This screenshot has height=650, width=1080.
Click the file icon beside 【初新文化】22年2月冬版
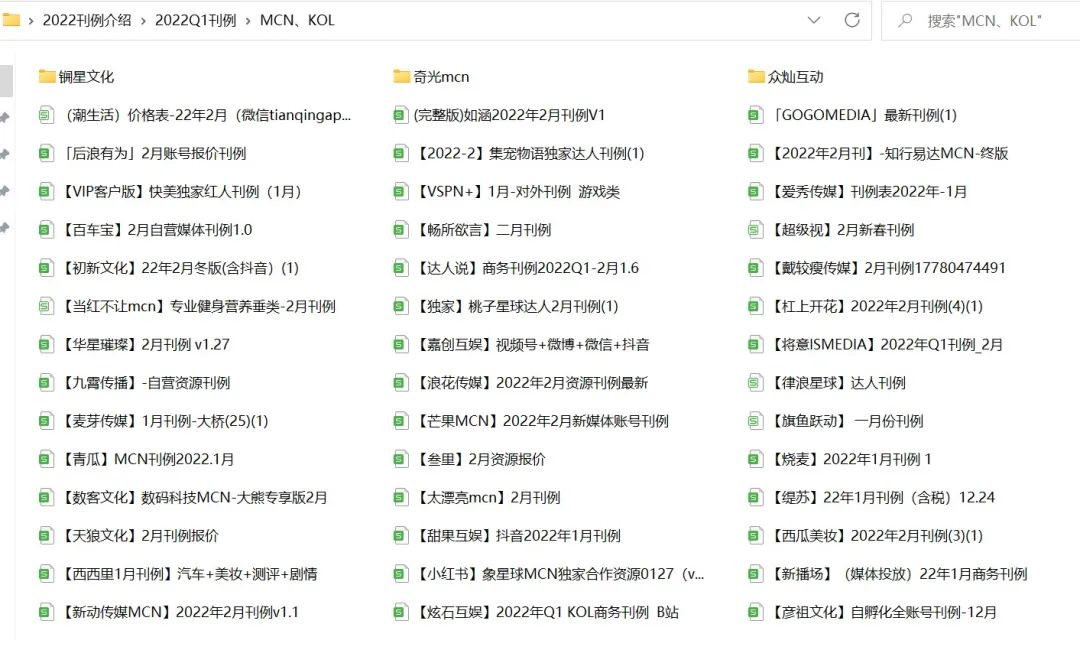pos(46,268)
